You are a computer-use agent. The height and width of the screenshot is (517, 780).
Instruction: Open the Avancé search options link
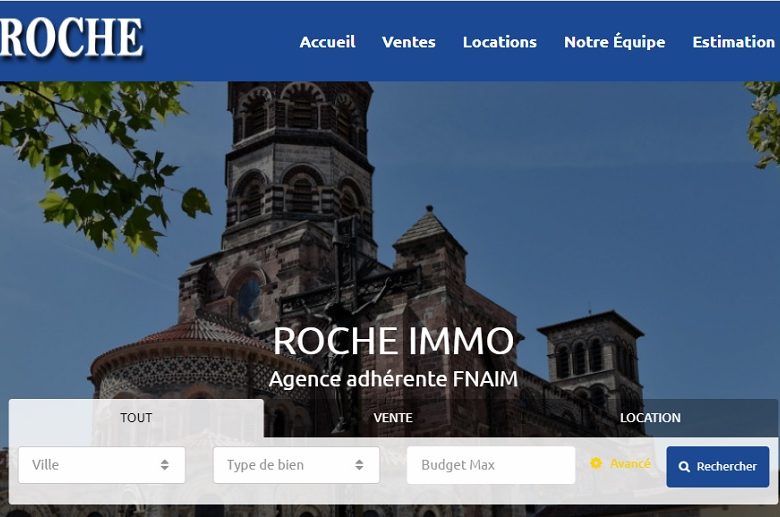click(x=630, y=463)
